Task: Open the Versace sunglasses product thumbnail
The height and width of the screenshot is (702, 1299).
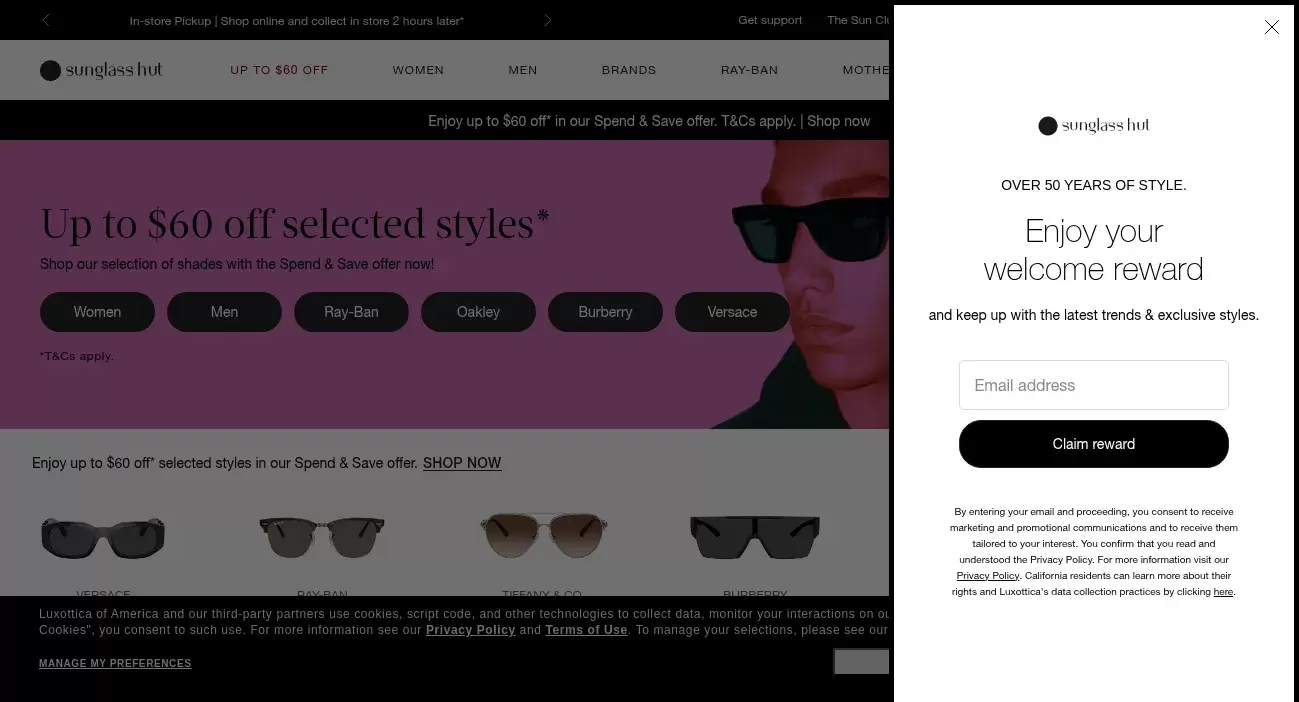Action: point(103,538)
